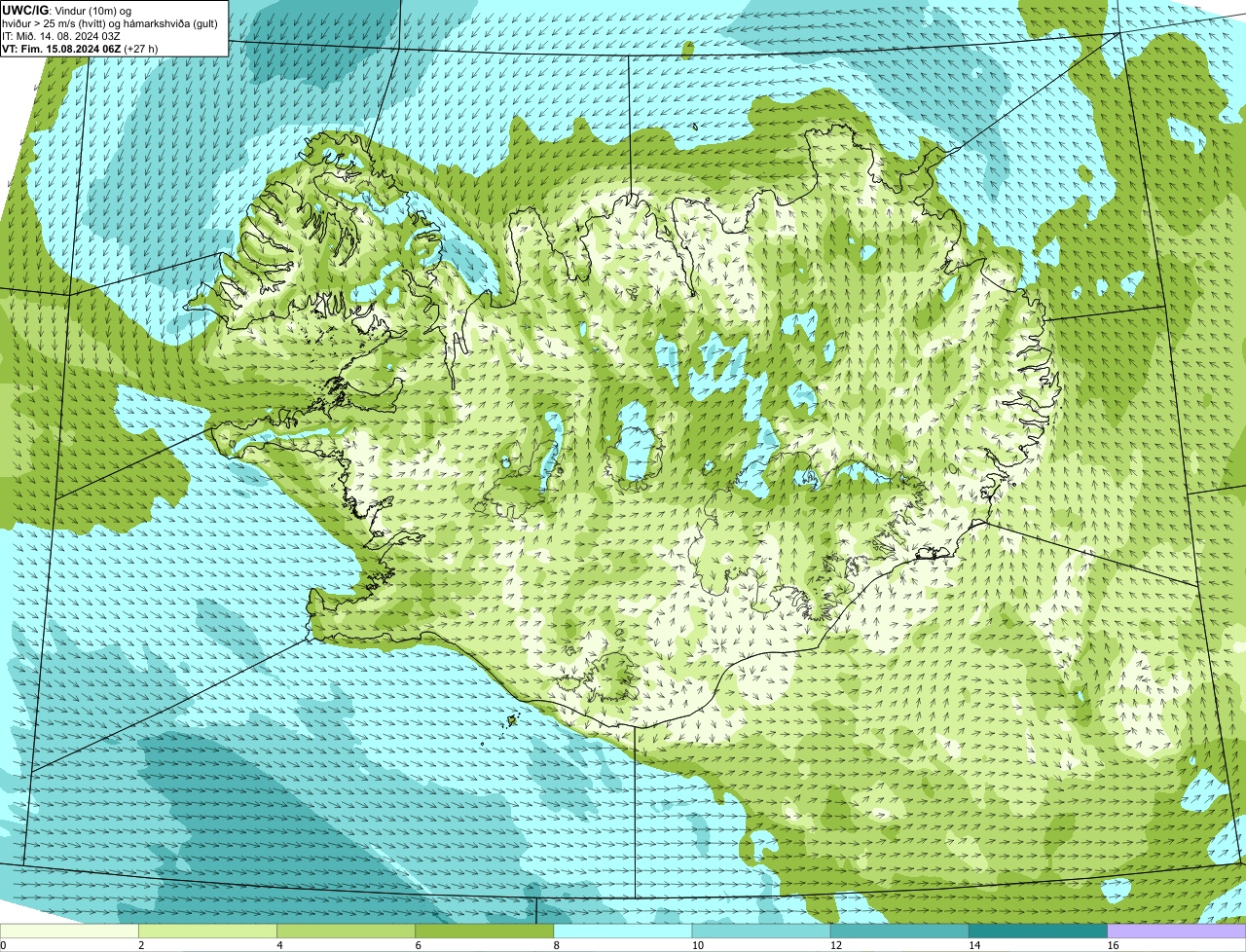Click the text line 'hviður > 25 m/s (hvítt)'
This screenshot has height=952, width=1246.
[x=52, y=23]
